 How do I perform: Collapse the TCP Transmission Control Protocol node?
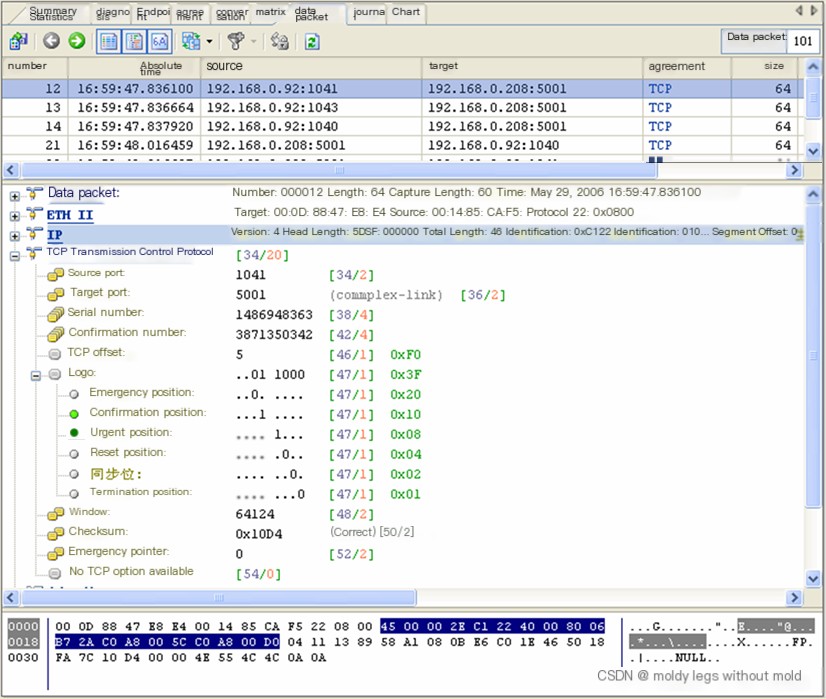15,256
